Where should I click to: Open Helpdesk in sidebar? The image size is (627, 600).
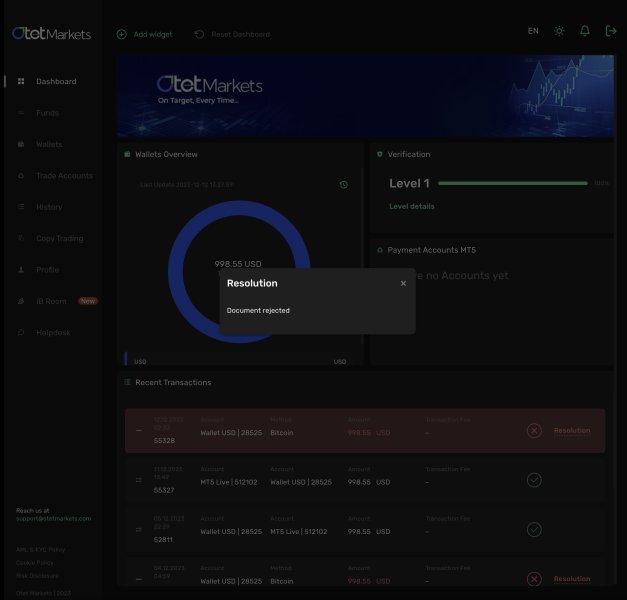tap(53, 332)
